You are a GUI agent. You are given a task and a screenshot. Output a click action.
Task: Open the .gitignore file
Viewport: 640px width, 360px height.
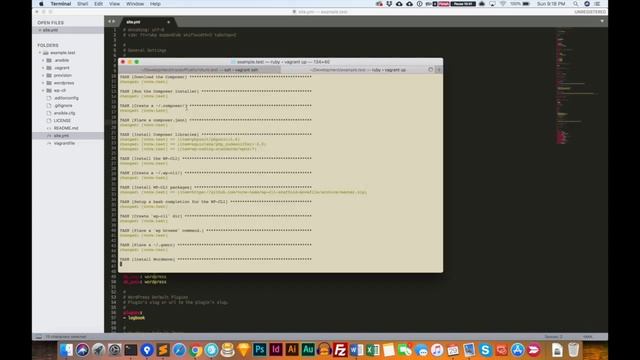(x=63, y=105)
